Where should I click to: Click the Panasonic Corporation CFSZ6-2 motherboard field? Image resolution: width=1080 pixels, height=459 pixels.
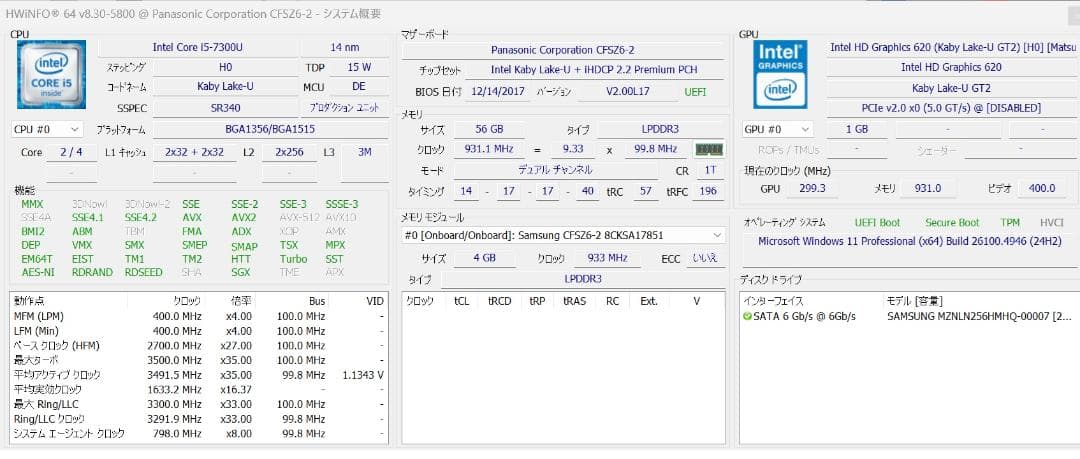(563, 50)
